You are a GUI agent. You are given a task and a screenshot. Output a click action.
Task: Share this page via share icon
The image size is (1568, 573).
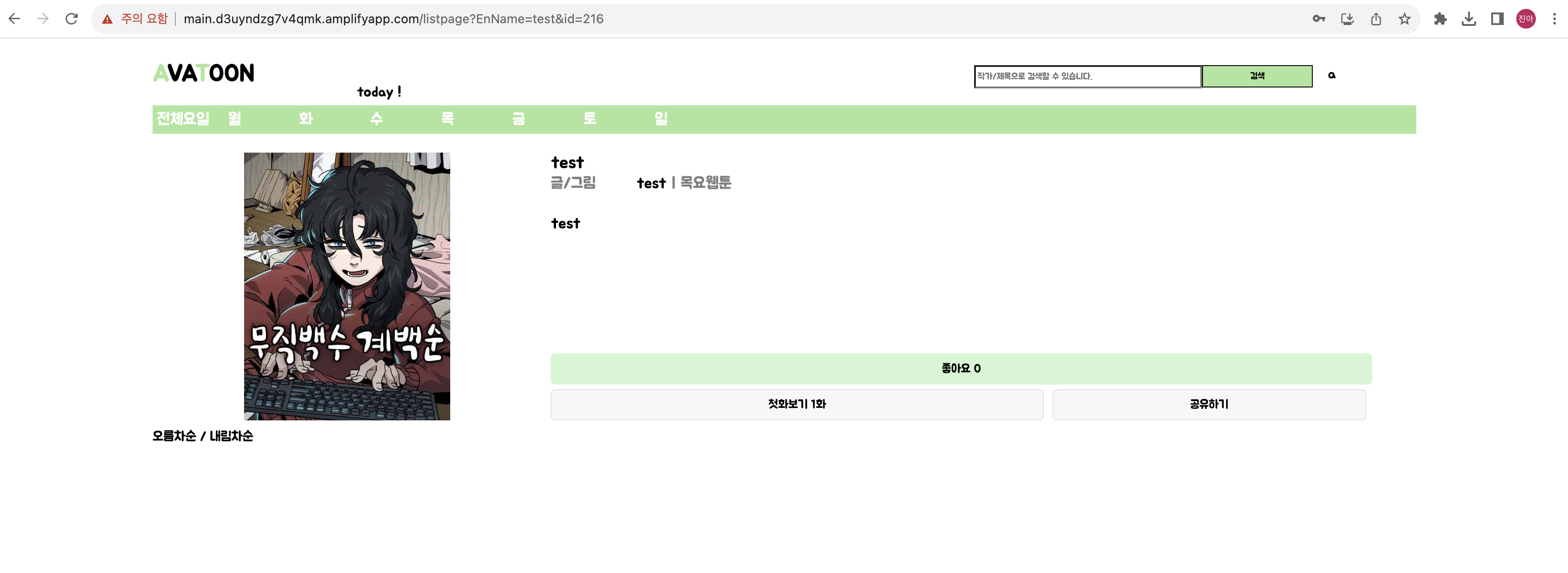tap(1376, 19)
